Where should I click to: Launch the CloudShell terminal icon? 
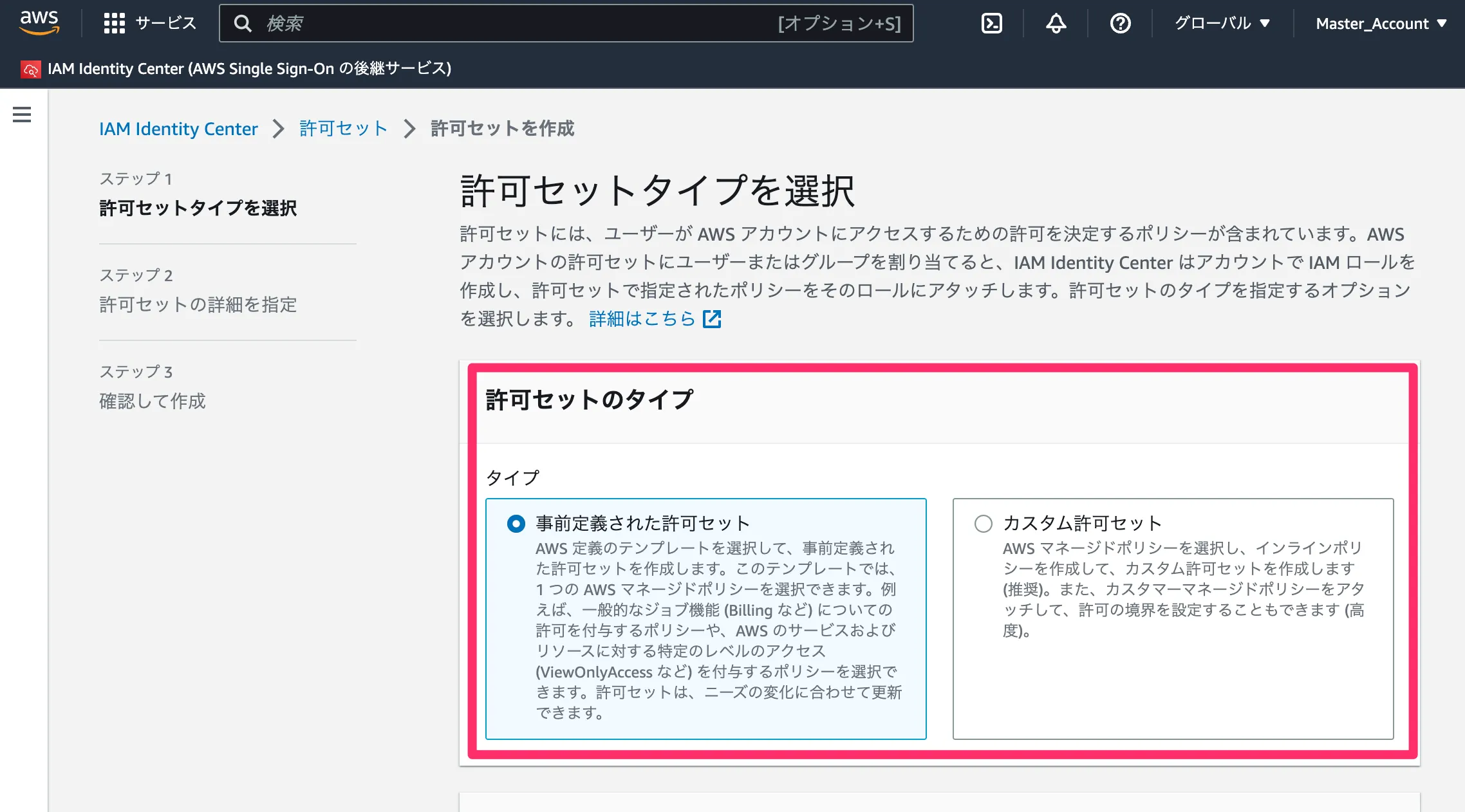pyautogui.click(x=991, y=24)
